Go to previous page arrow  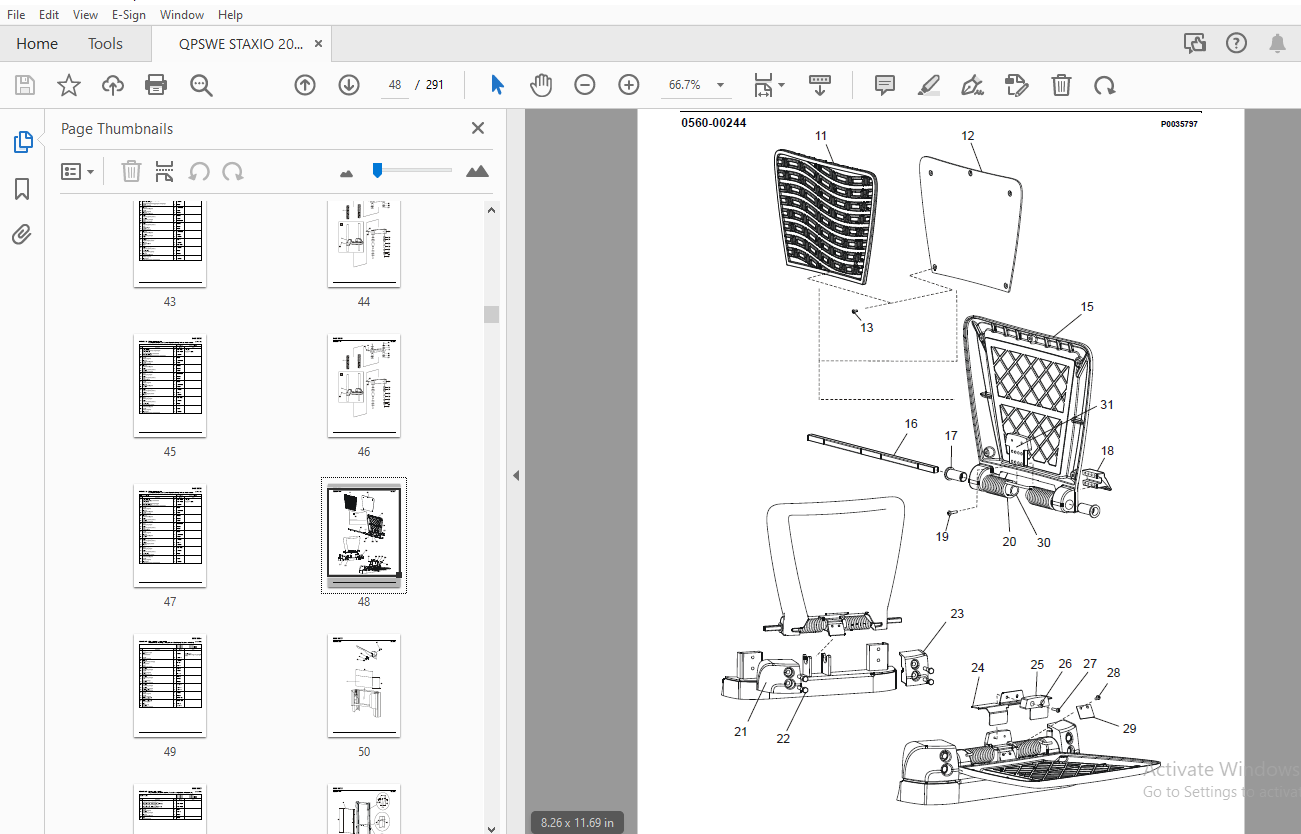click(305, 85)
